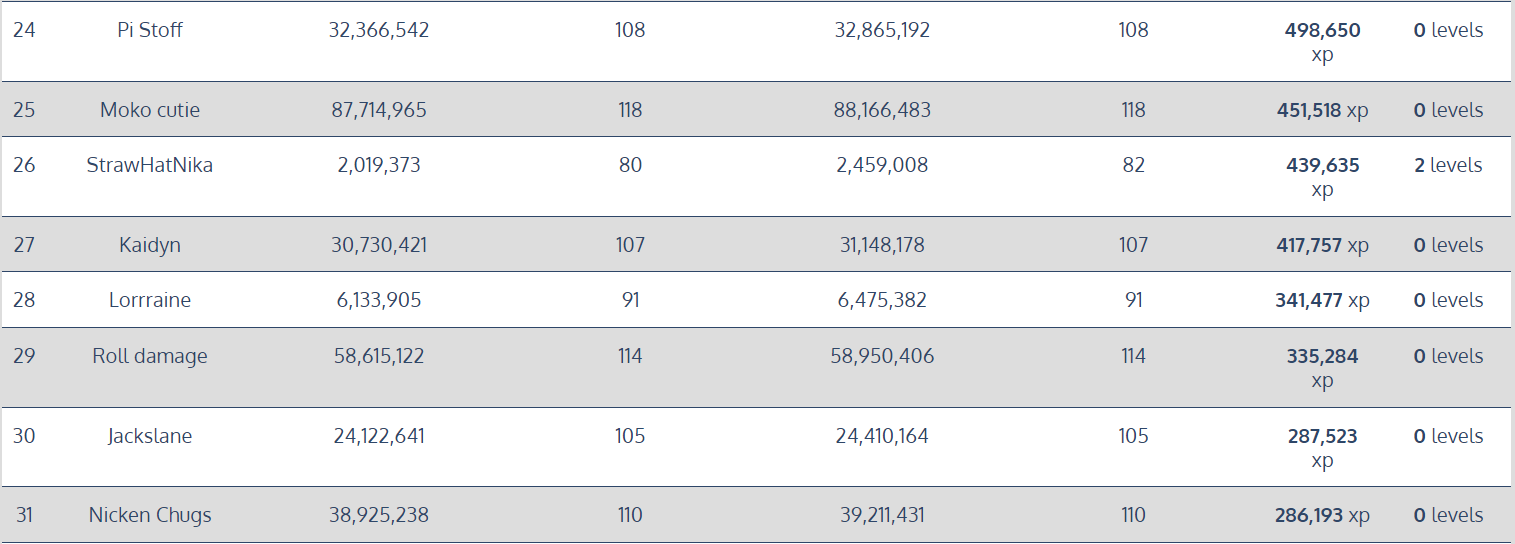Screen dimensions: 1515x544
Task: Click the player name Pi Stoff
Action: click(150, 30)
